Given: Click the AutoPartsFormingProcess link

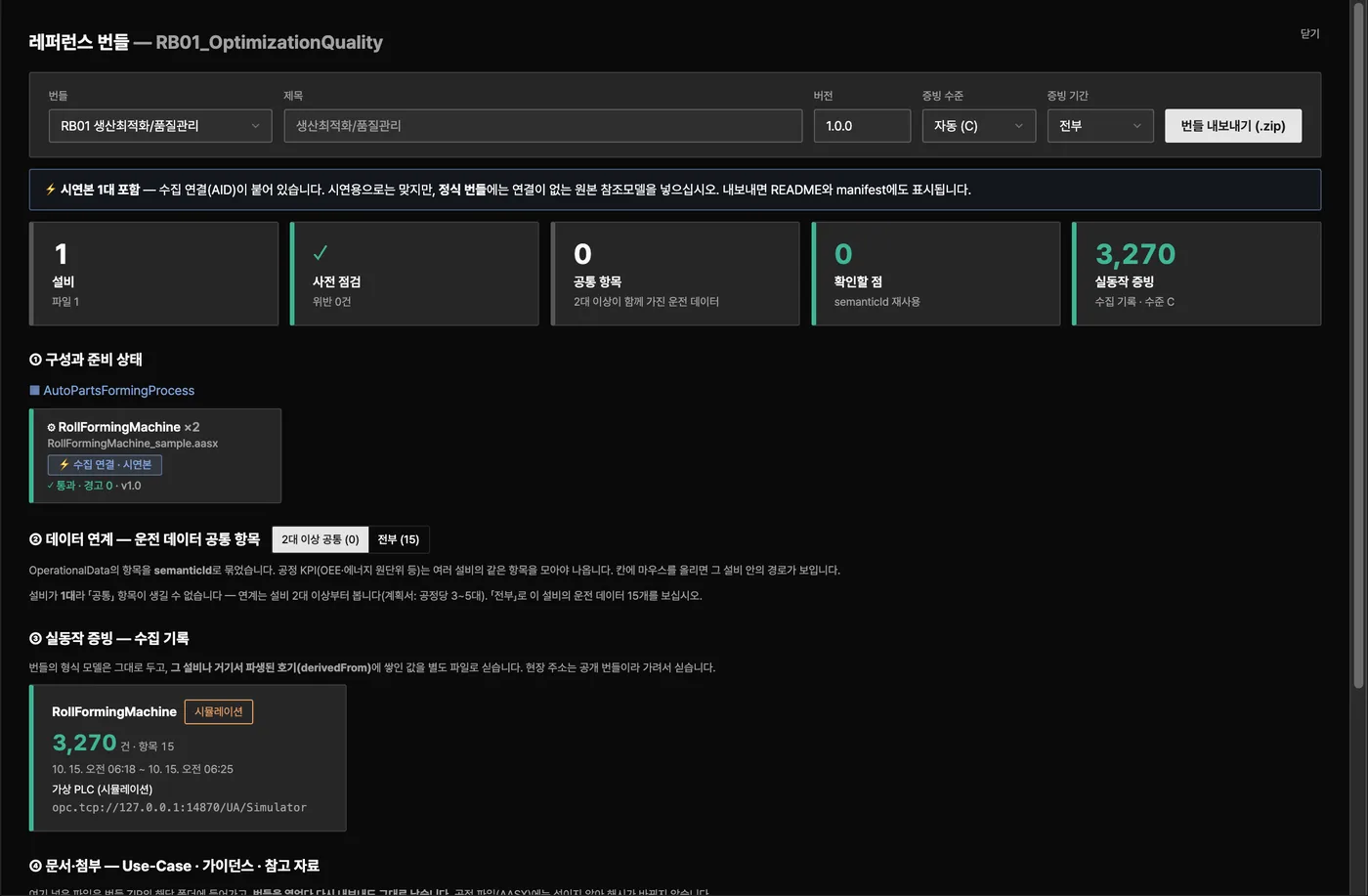Looking at the screenshot, I should click(x=118, y=391).
